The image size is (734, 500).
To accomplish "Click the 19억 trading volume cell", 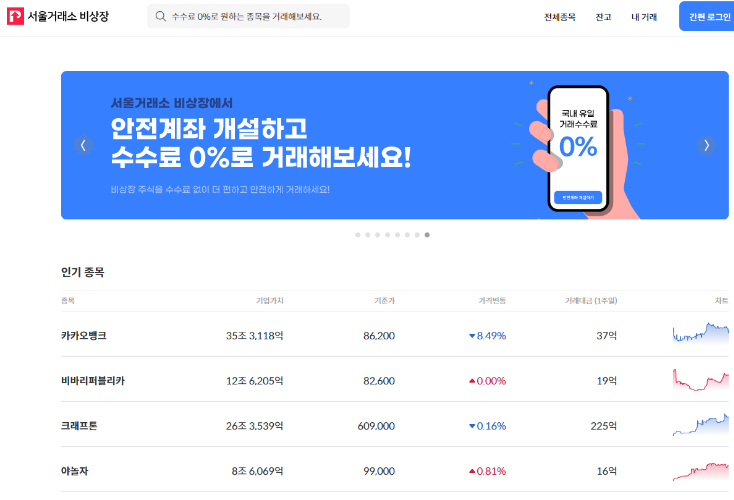I will 606,381.
